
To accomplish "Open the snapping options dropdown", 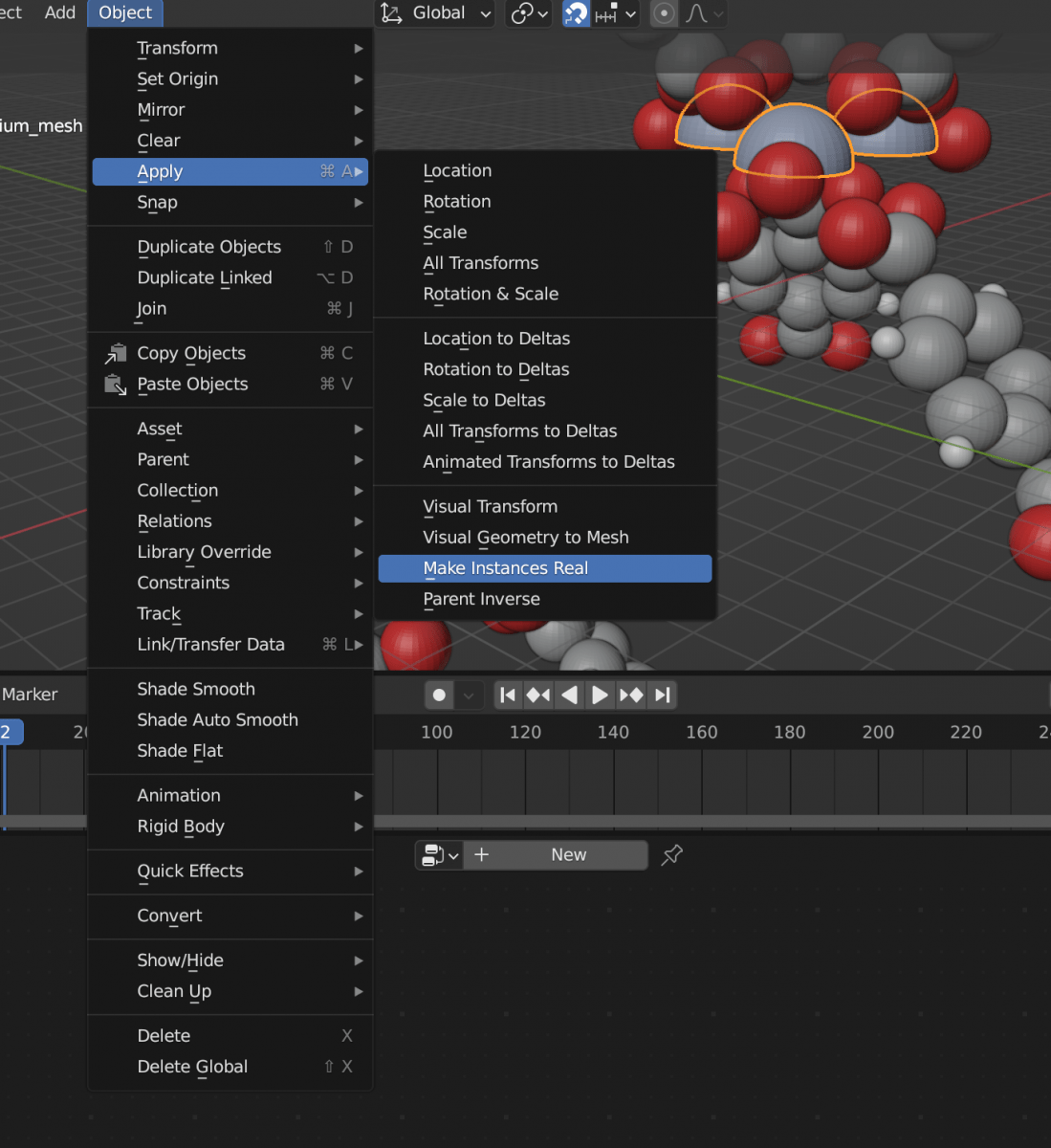I will click(x=616, y=13).
